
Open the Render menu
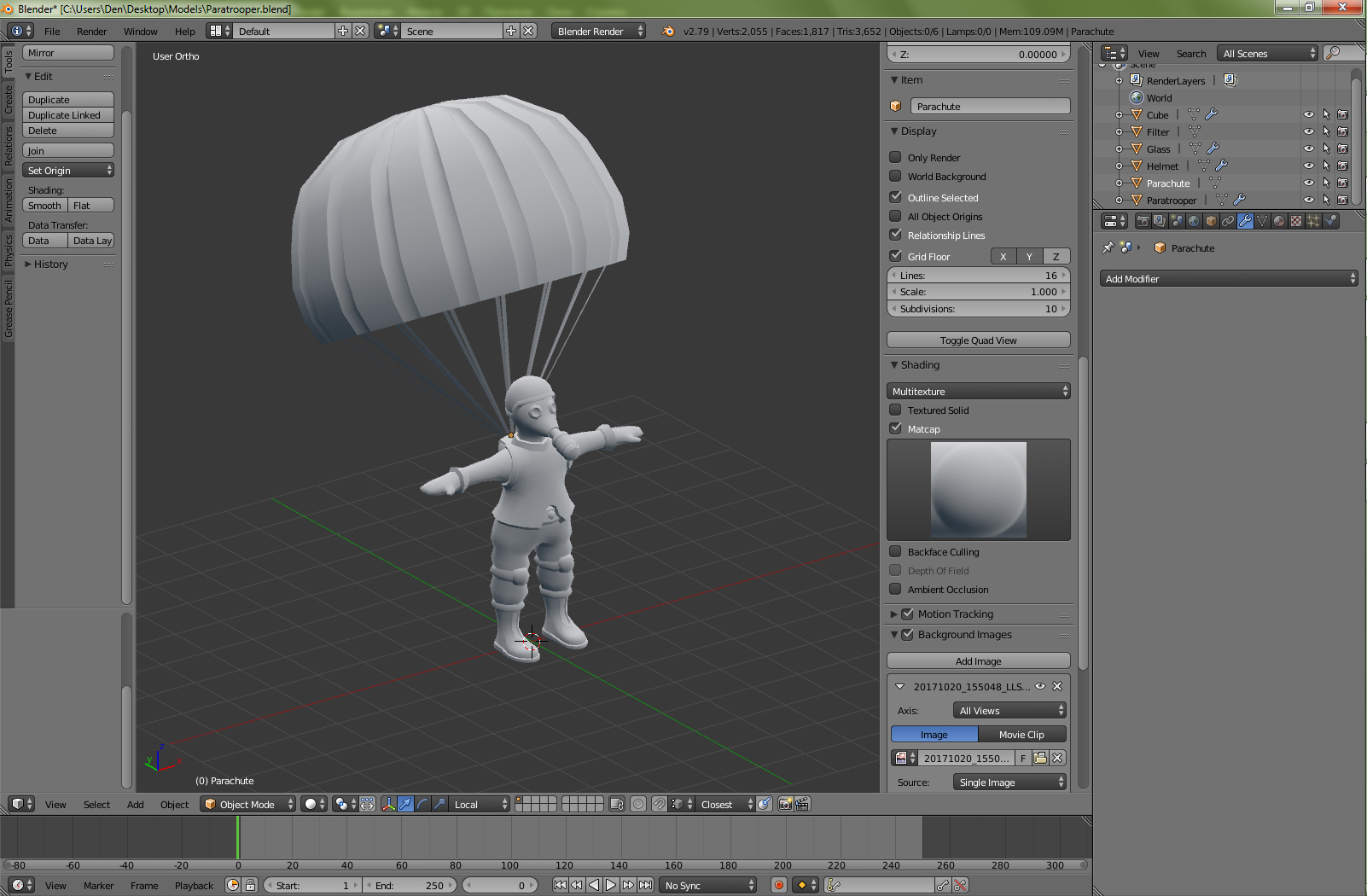(x=91, y=32)
